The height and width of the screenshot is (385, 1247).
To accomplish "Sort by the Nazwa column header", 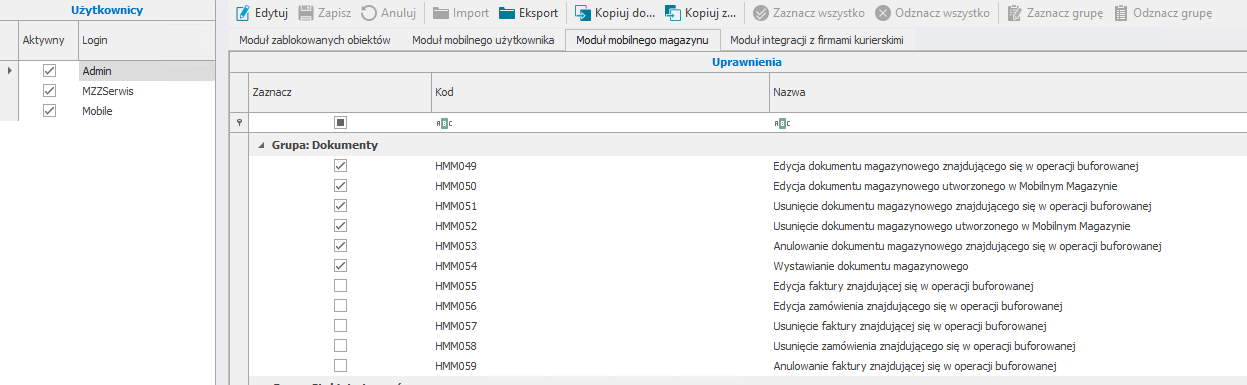I will click(1008, 92).
